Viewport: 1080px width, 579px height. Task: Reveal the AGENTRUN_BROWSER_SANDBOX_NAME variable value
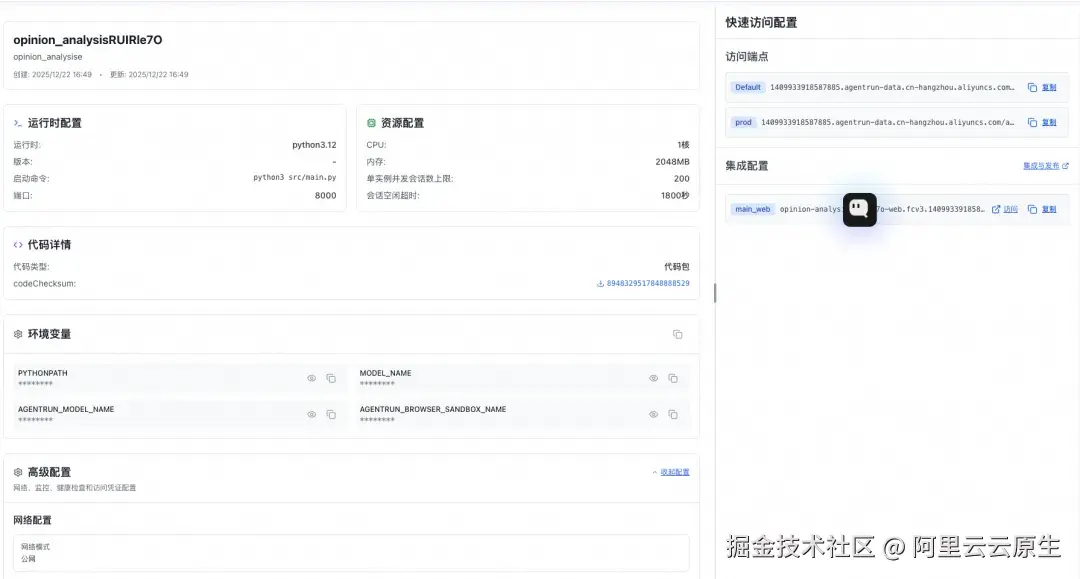[651, 414]
